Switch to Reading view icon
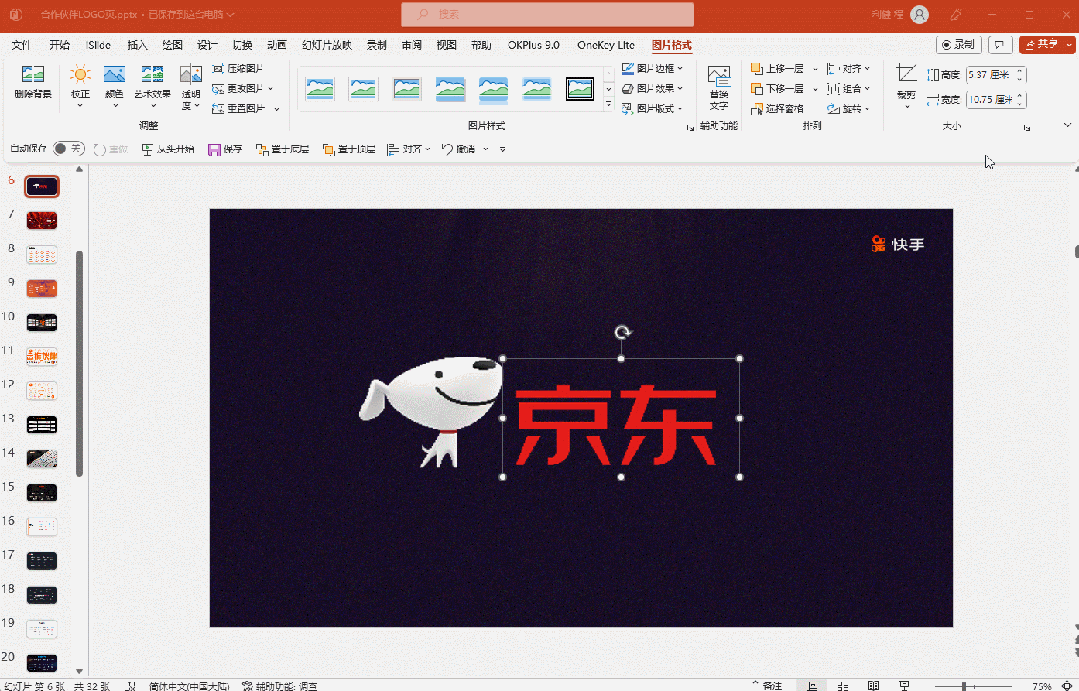The image size is (1079, 691). tap(873, 685)
